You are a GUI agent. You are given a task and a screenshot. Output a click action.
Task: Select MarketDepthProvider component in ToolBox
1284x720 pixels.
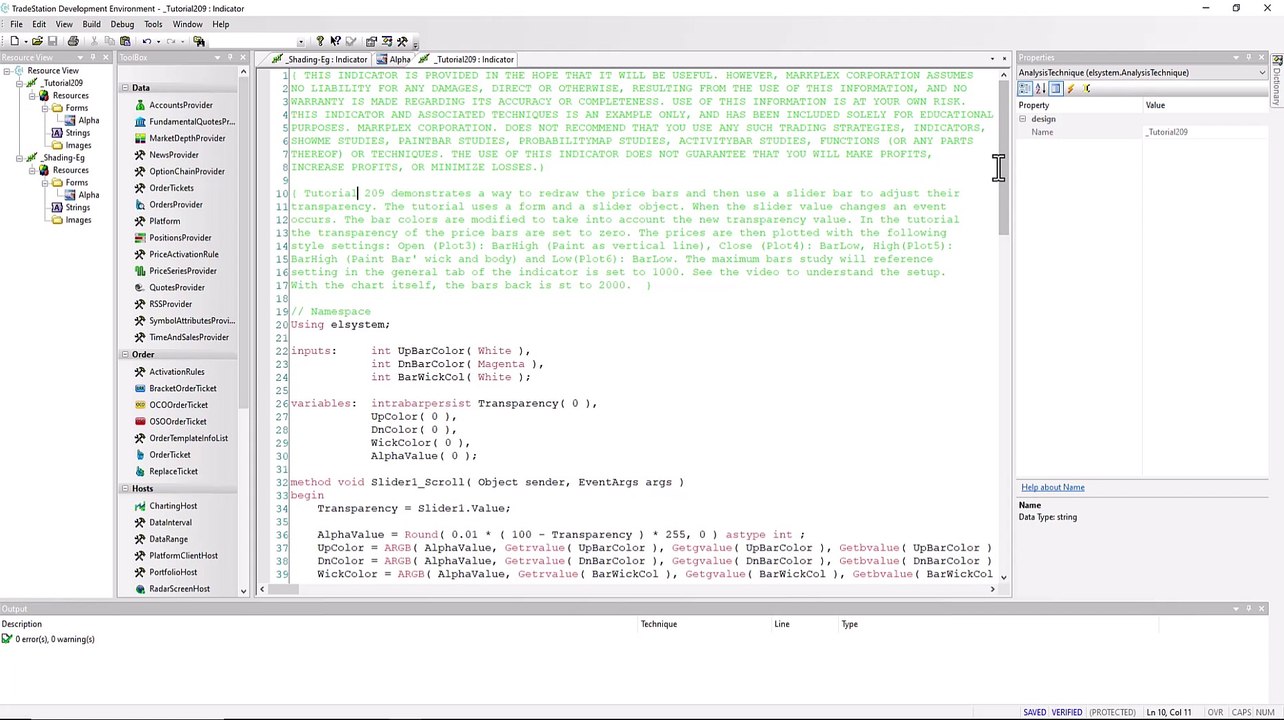(186, 138)
